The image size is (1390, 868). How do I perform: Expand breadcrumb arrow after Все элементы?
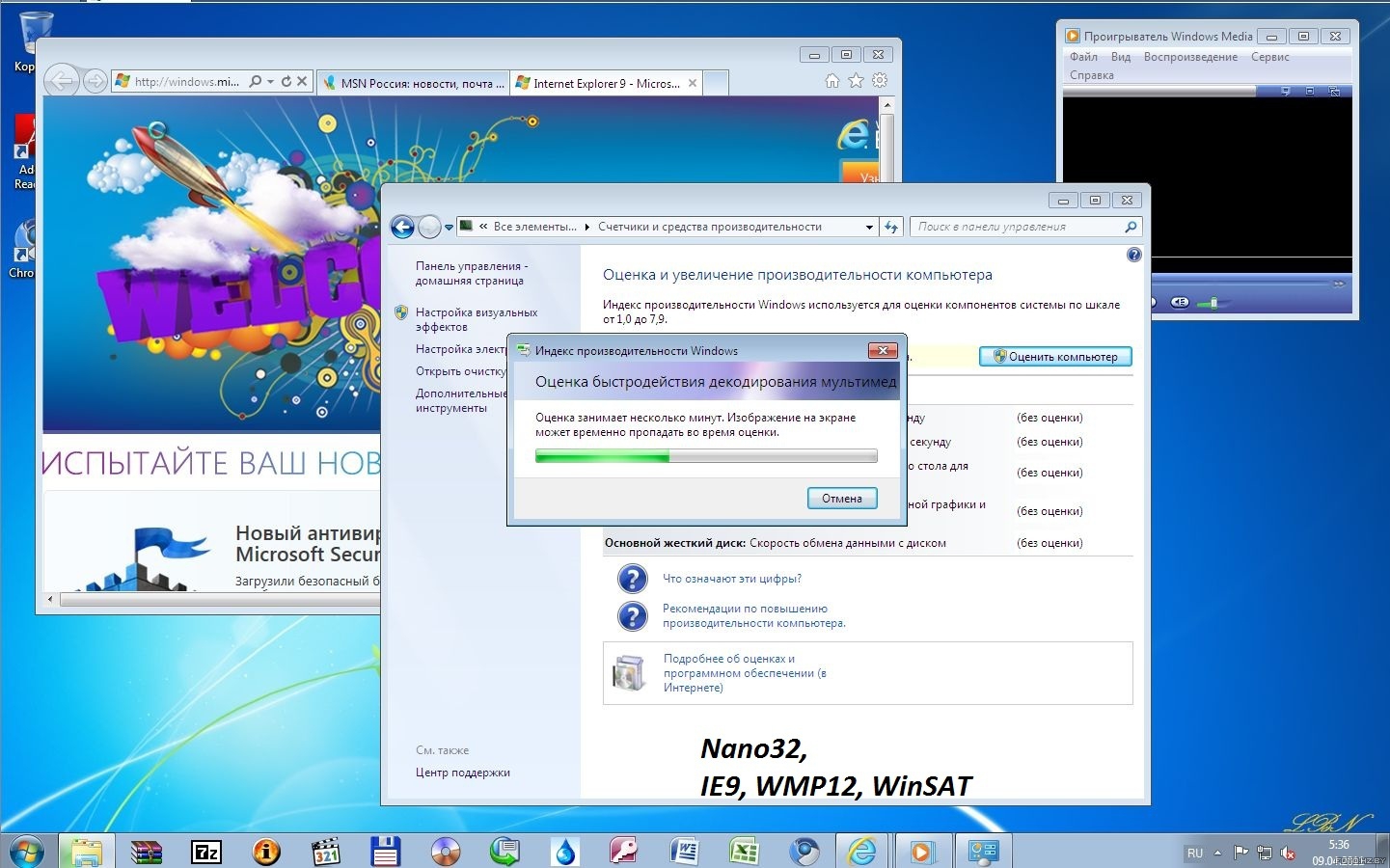click(586, 228)
